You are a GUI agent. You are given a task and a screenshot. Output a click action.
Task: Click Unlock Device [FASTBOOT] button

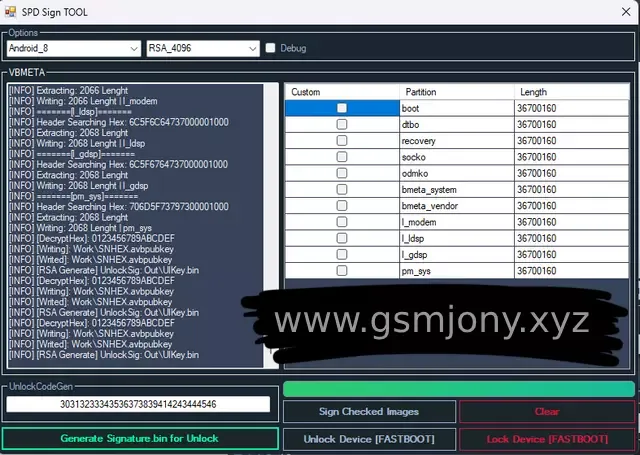[369, 439]
